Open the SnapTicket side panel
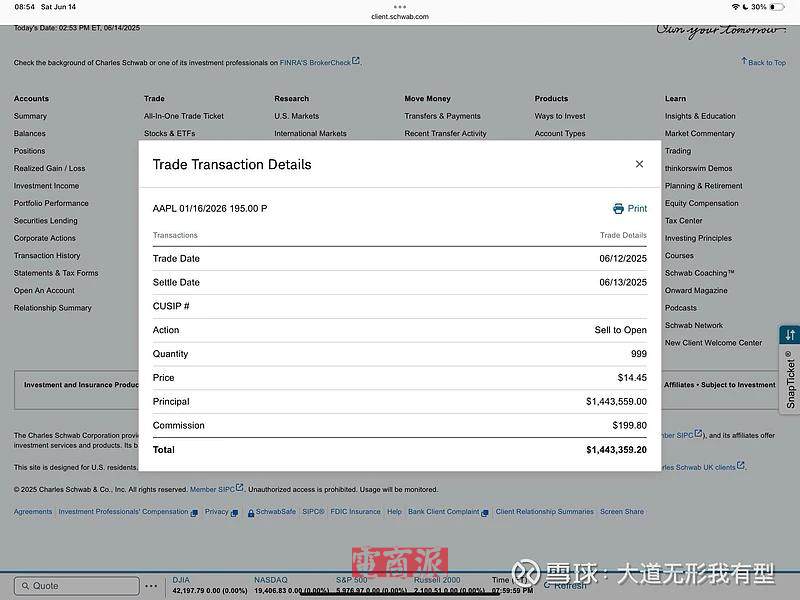800x600 pixels. (790, 369)
